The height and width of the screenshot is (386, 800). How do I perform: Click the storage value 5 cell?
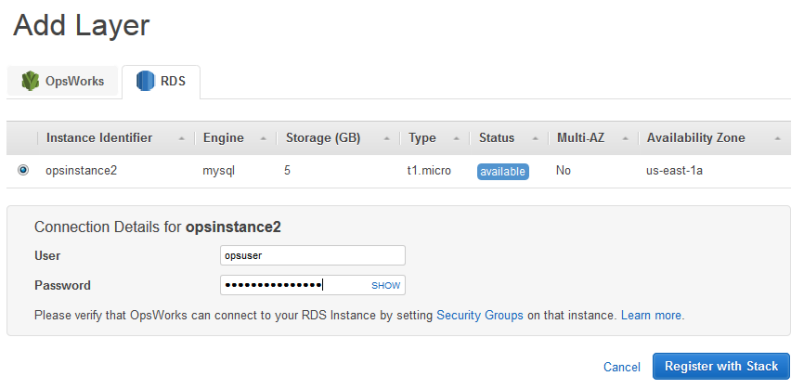(288, 171)
